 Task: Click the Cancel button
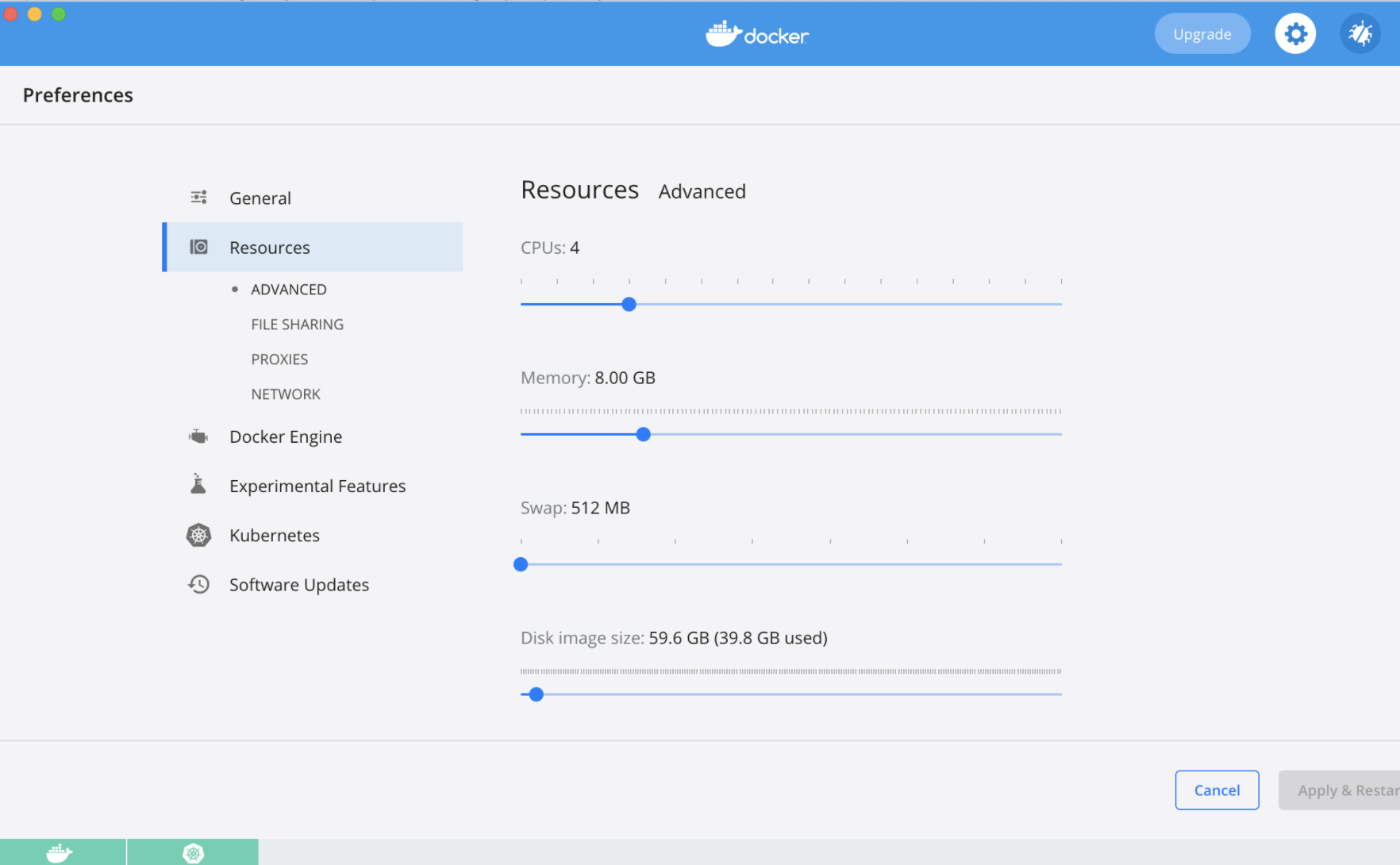[1217, 790]
